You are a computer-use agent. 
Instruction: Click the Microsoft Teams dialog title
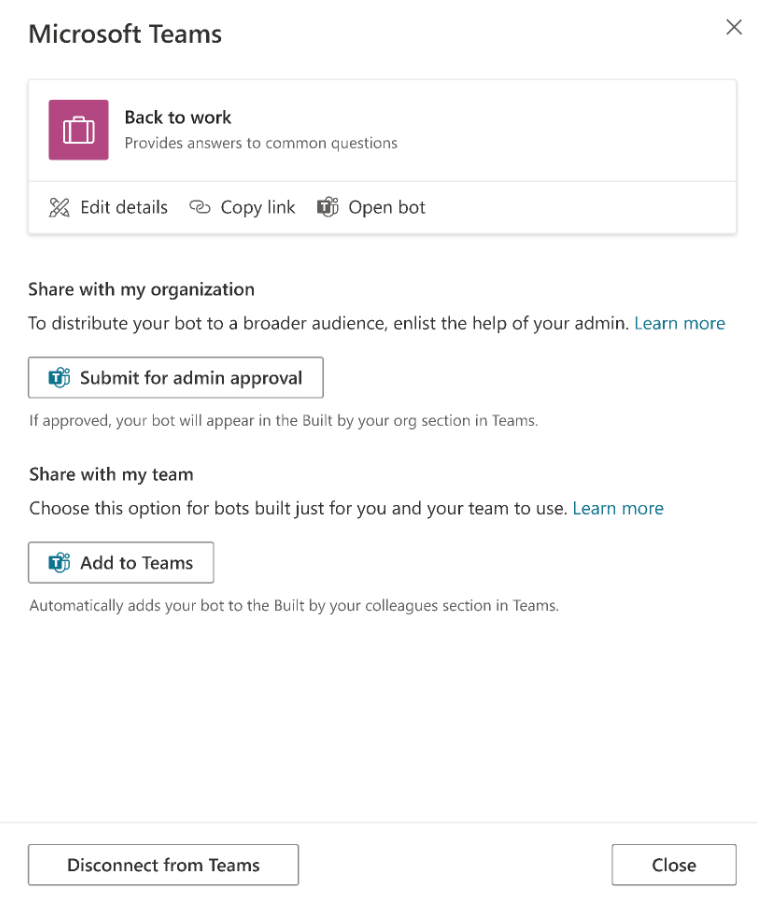(125, 34)
